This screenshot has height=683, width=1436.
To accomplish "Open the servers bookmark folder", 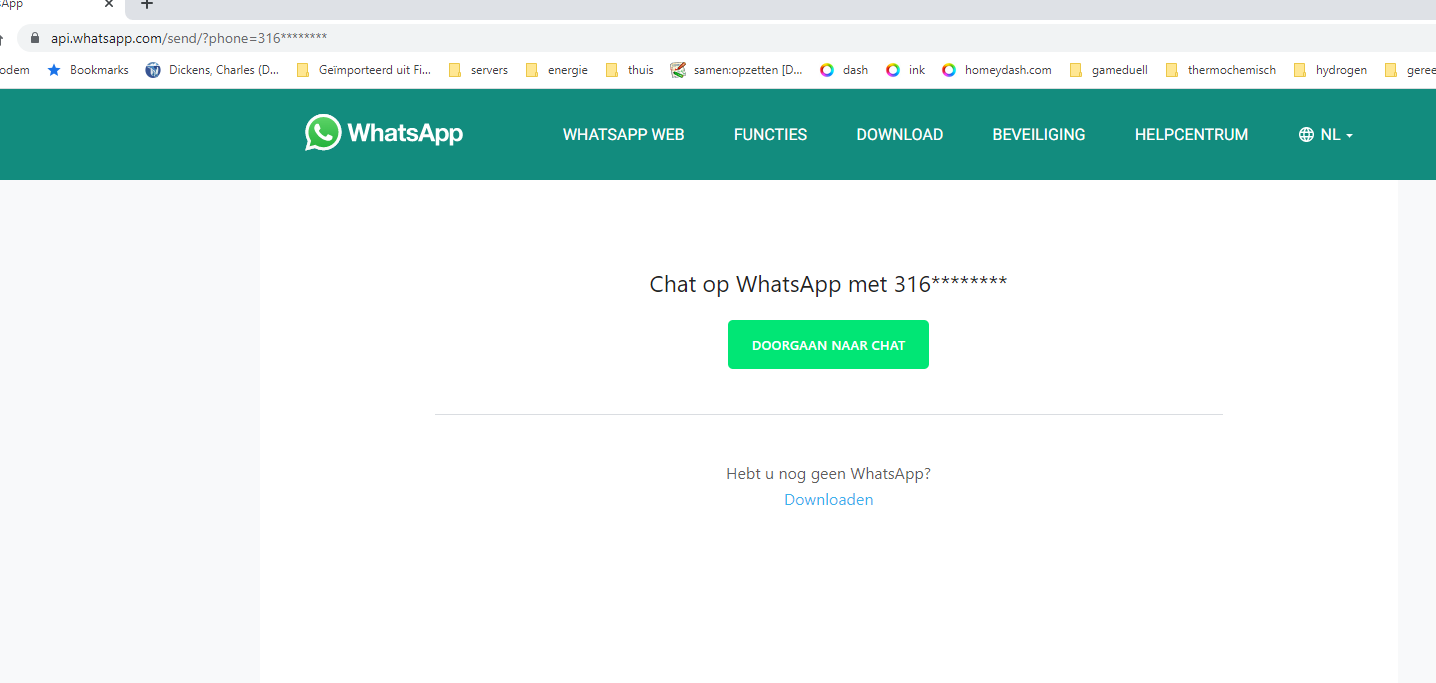I will pos(478,70).
